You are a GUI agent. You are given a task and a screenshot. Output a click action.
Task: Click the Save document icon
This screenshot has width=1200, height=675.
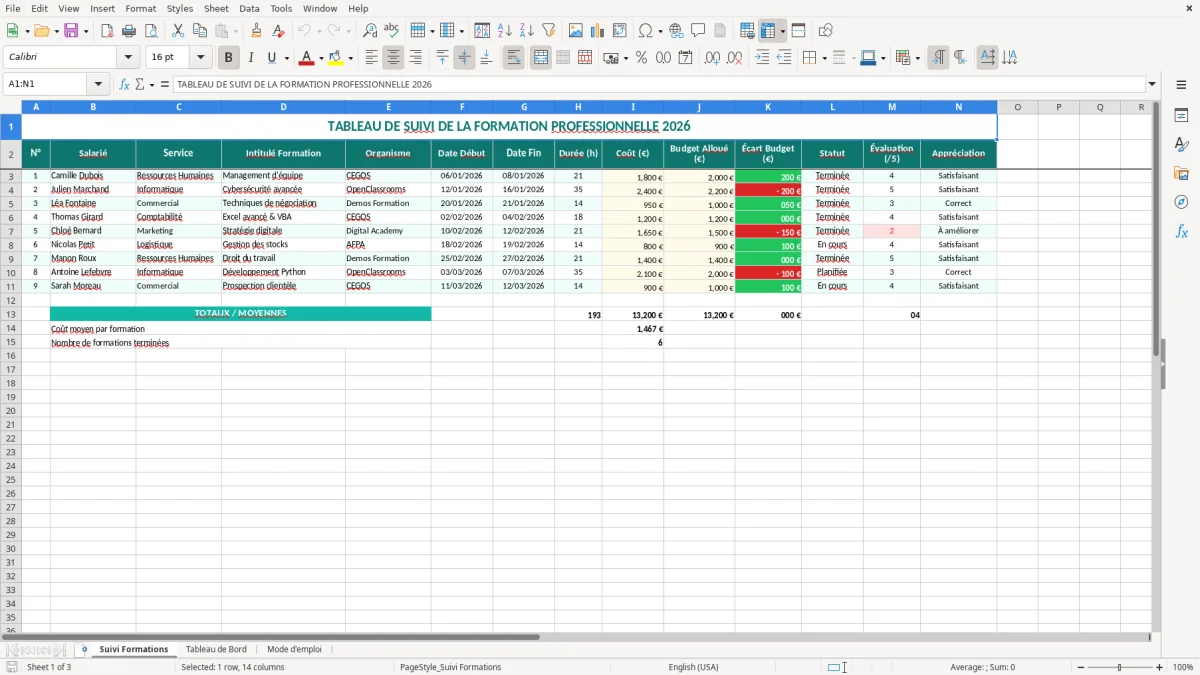point(71,31)
